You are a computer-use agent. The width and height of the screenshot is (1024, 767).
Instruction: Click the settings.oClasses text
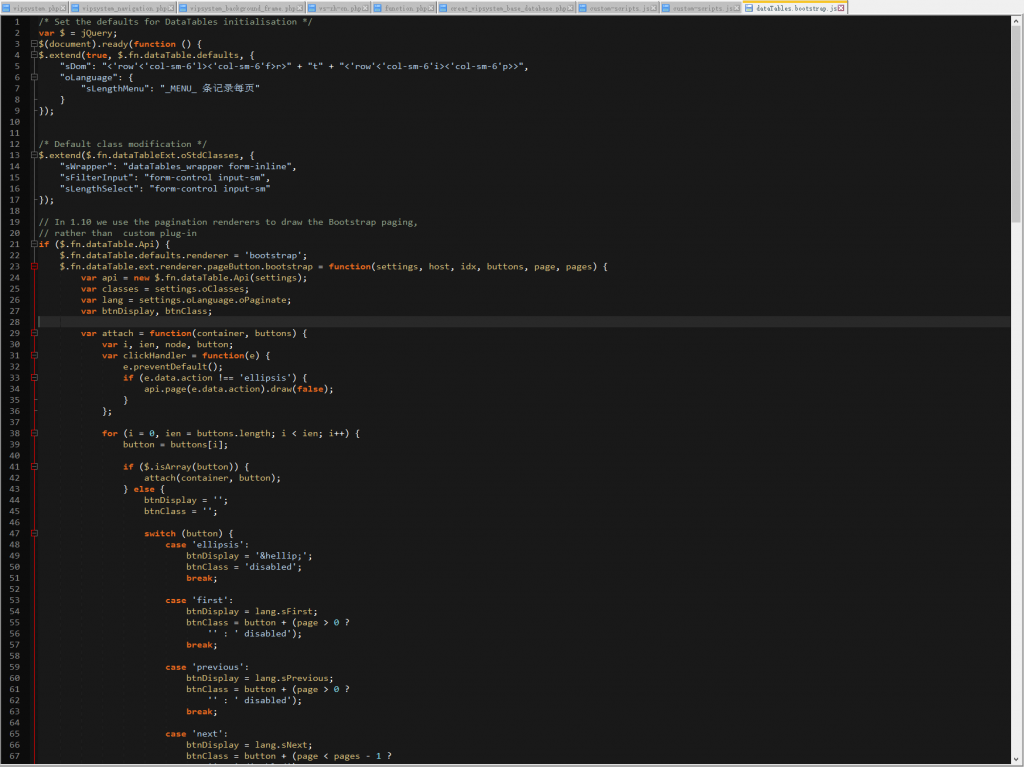(200, 289)
